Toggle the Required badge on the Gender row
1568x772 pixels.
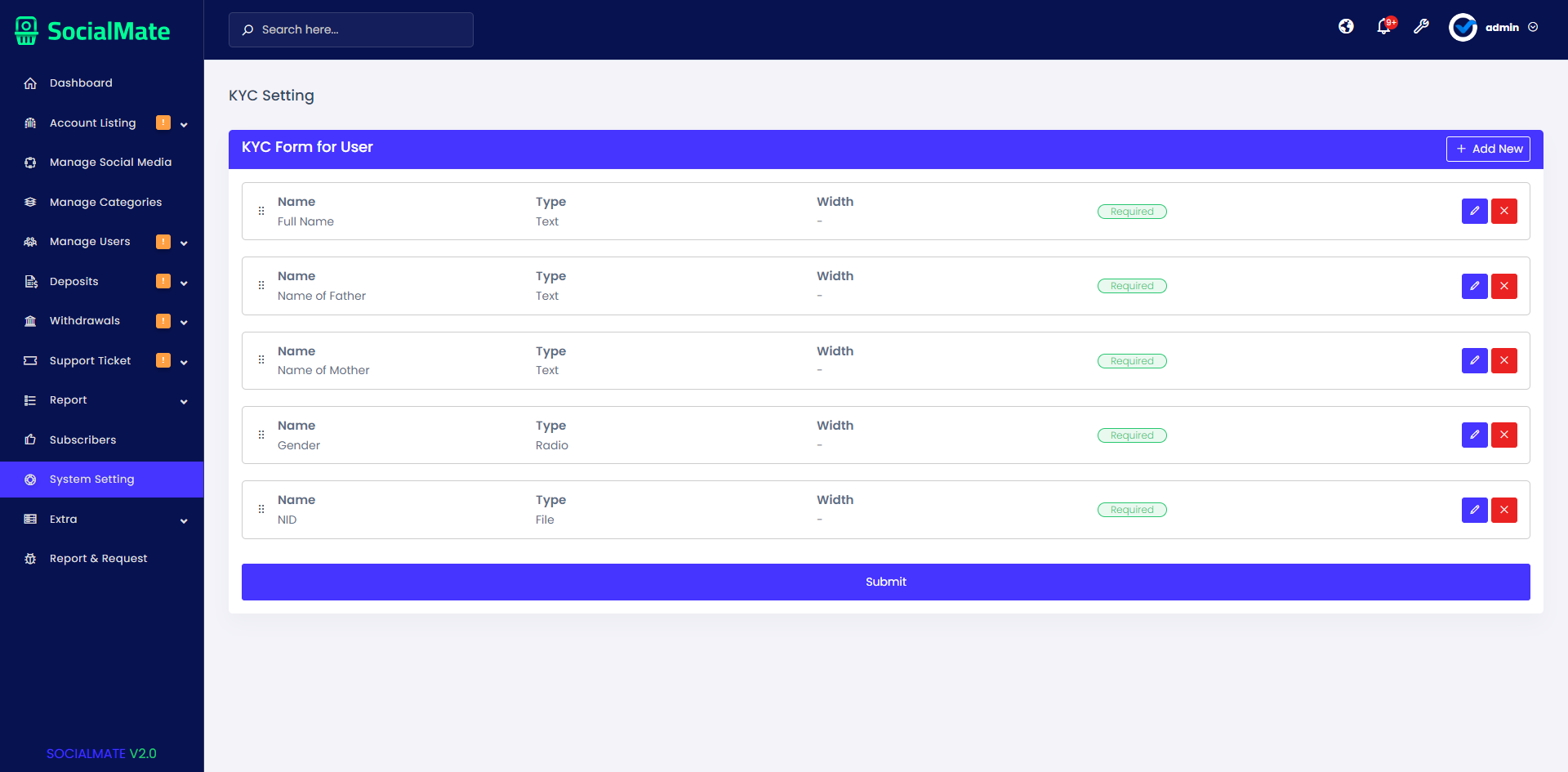tap(1132, 435)
